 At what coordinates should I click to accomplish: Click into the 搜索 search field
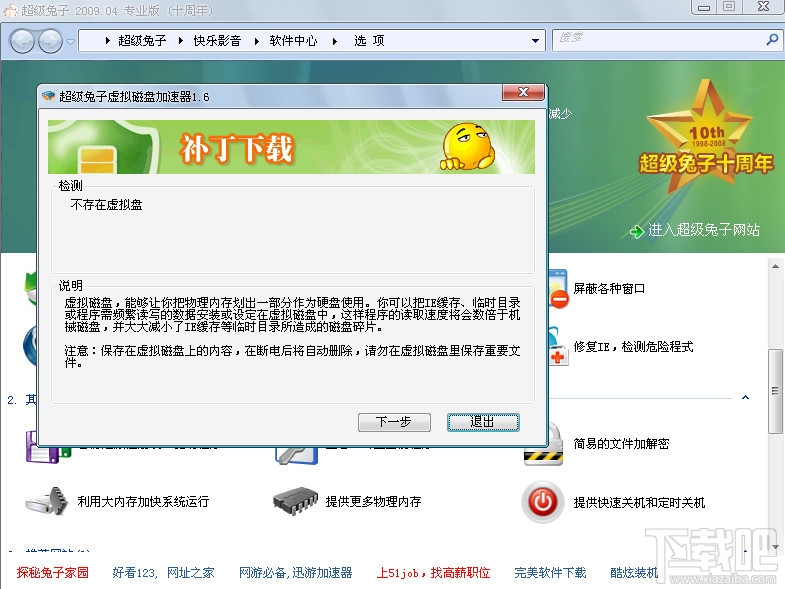pos(658,40)
